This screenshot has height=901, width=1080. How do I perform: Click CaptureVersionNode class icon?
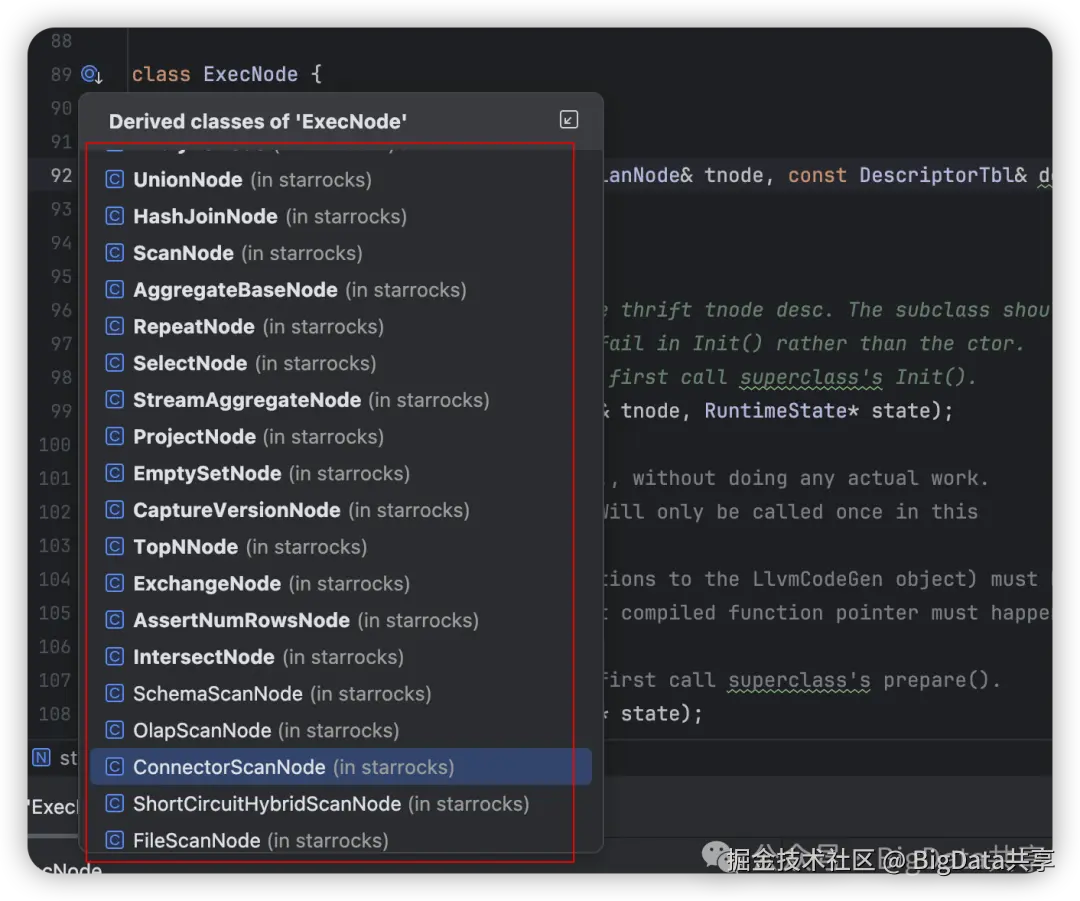coord(114,510)
